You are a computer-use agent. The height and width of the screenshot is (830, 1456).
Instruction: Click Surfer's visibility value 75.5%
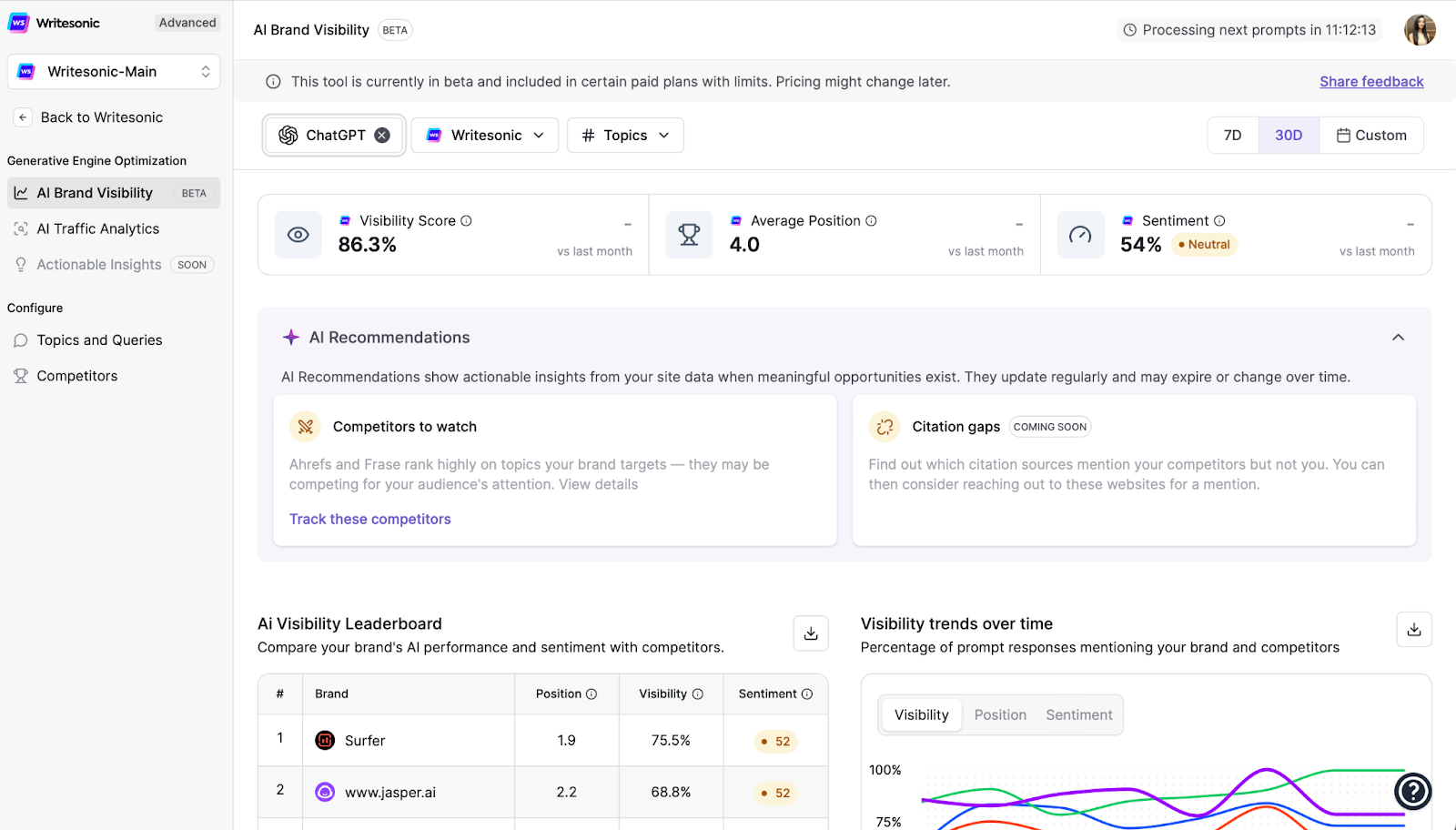point(671,741)
